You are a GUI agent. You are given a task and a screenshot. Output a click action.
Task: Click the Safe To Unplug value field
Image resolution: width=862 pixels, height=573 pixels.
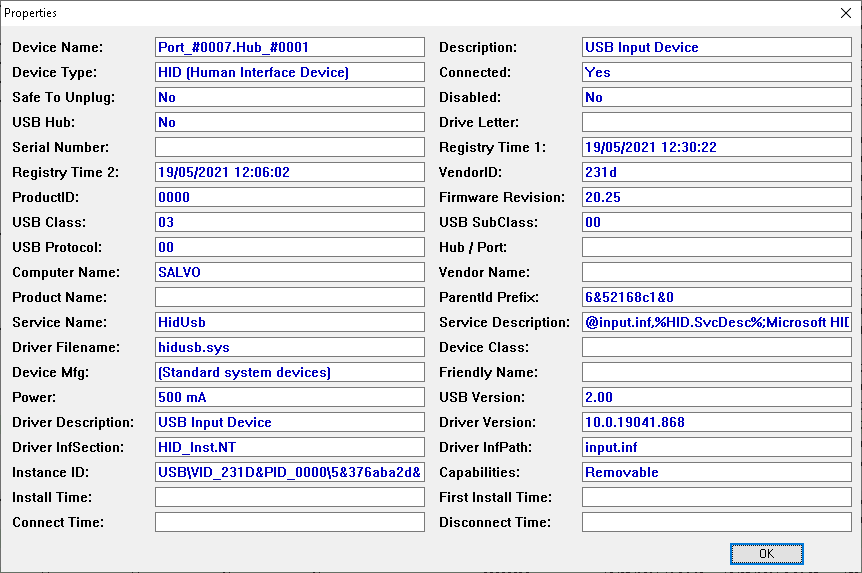pos(290,97)
